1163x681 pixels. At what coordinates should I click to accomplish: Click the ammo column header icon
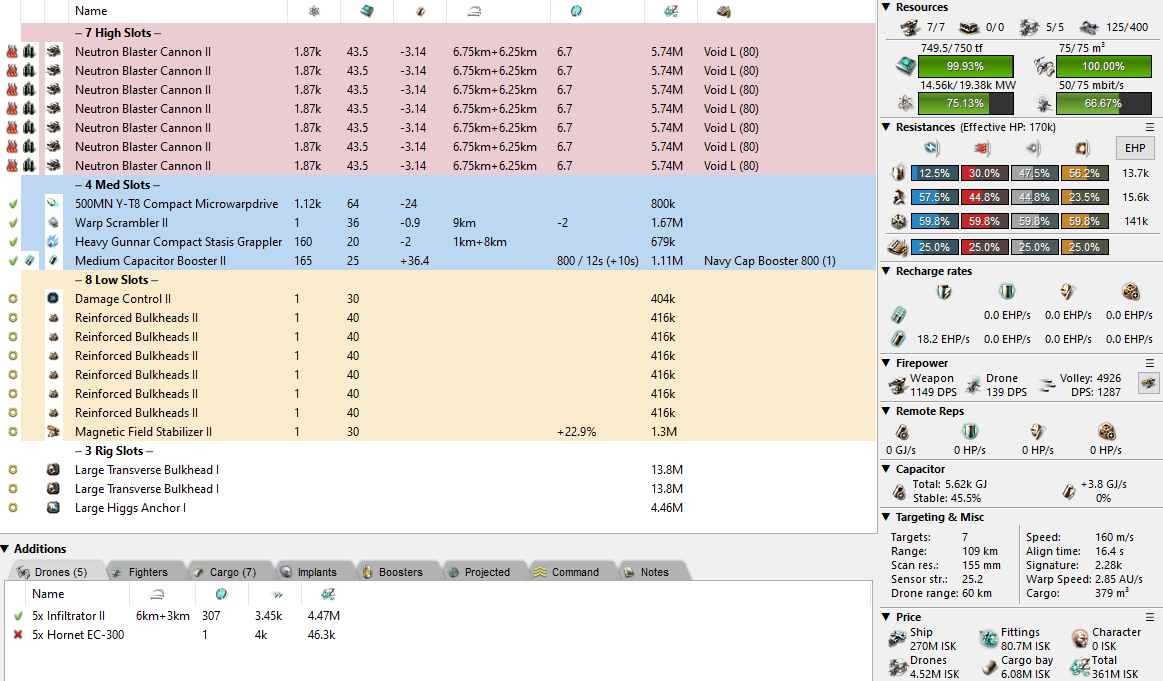tap(723, 11)
